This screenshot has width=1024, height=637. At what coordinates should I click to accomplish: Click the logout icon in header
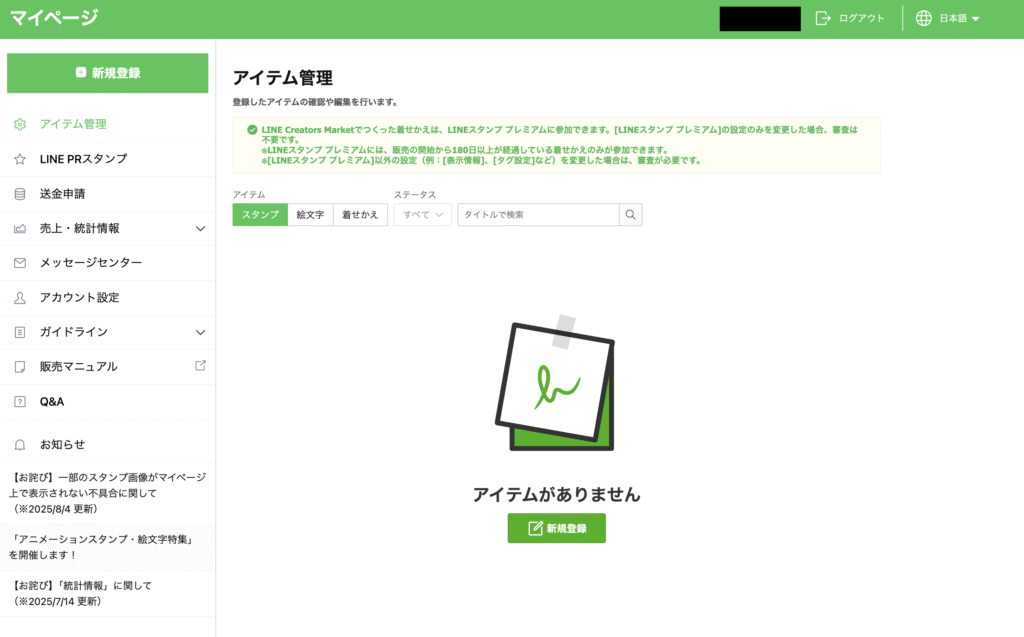click(x=823, y=18)
